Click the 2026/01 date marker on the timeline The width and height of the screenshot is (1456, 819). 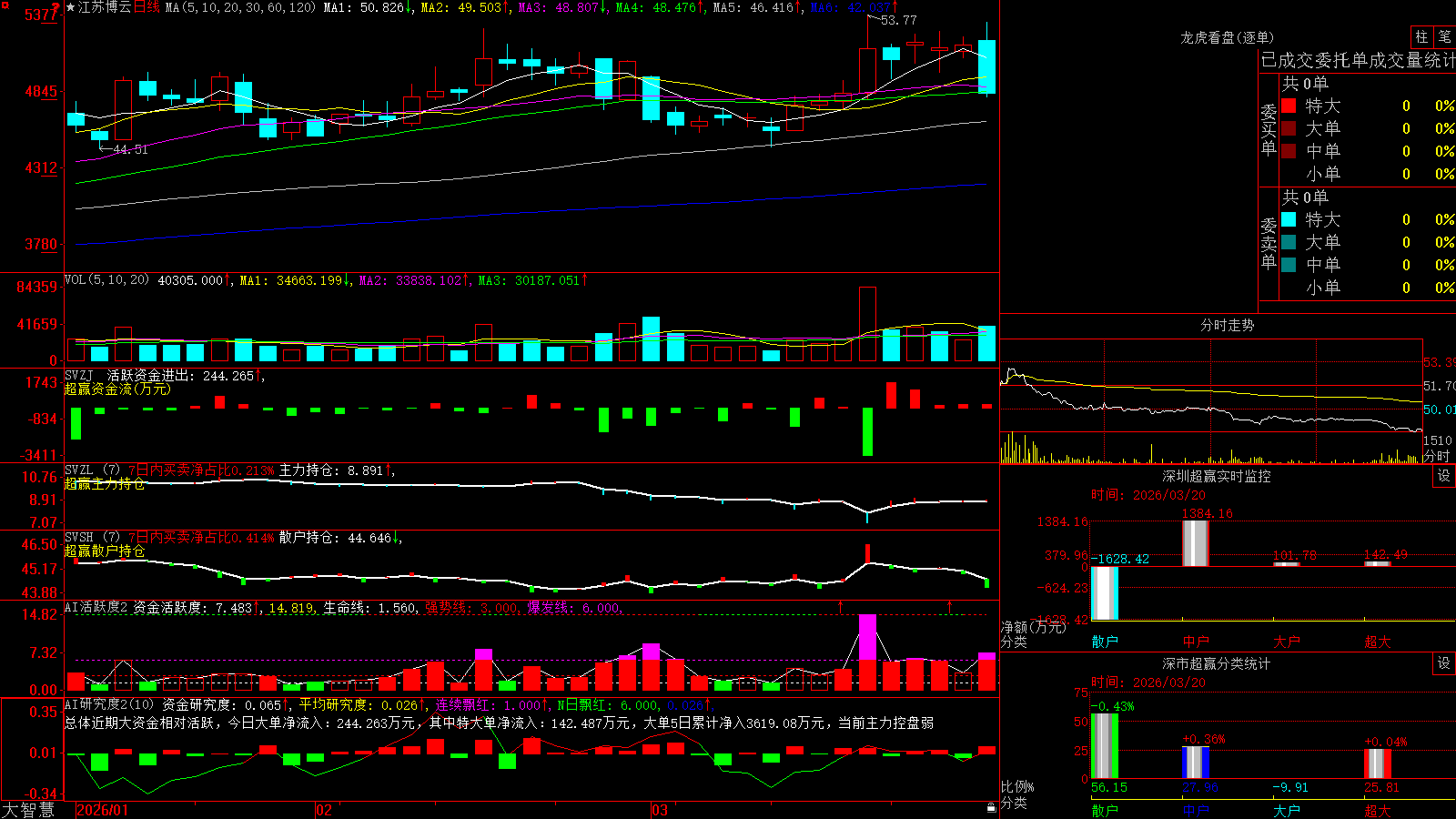click(x=102, y=810)
